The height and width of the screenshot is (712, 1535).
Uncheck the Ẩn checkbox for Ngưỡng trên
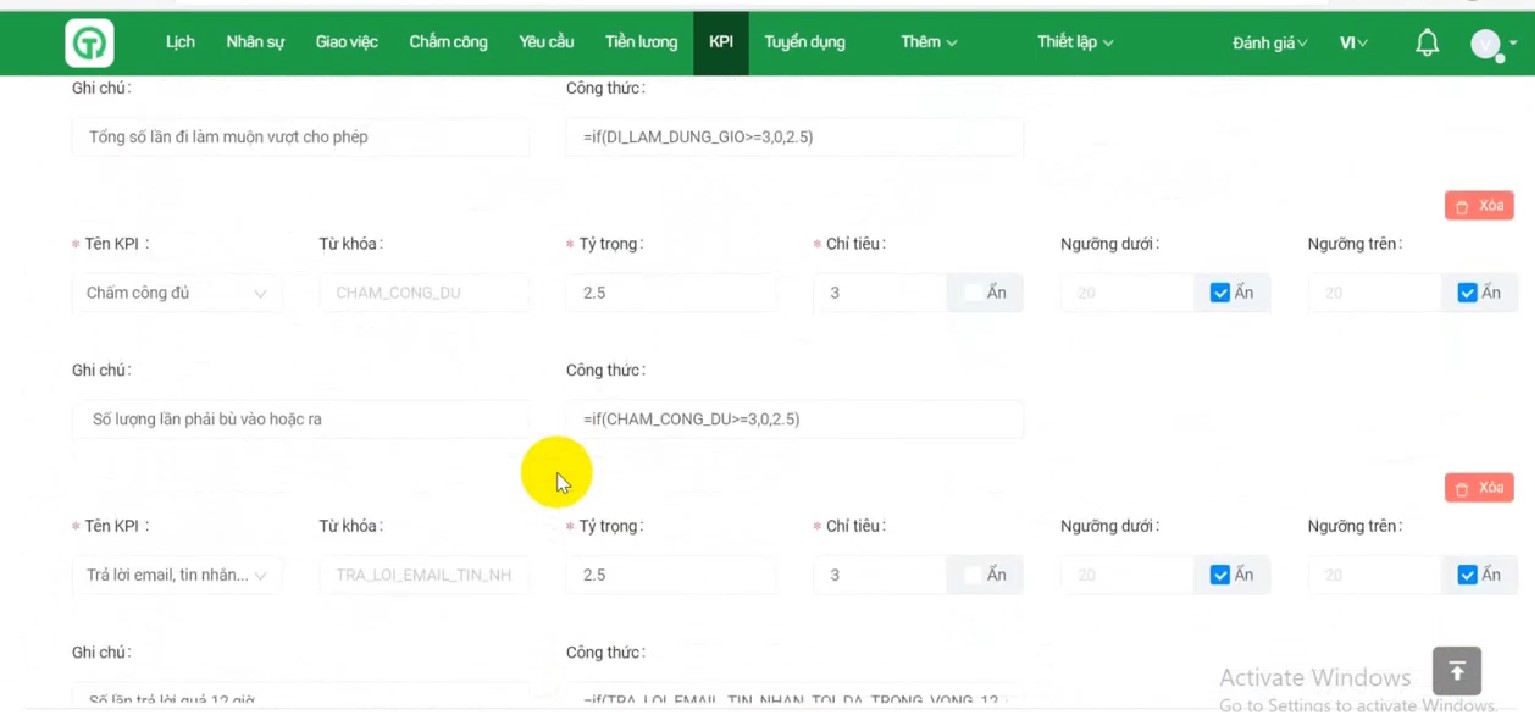pyautogui.click(x=1466, y=292)
